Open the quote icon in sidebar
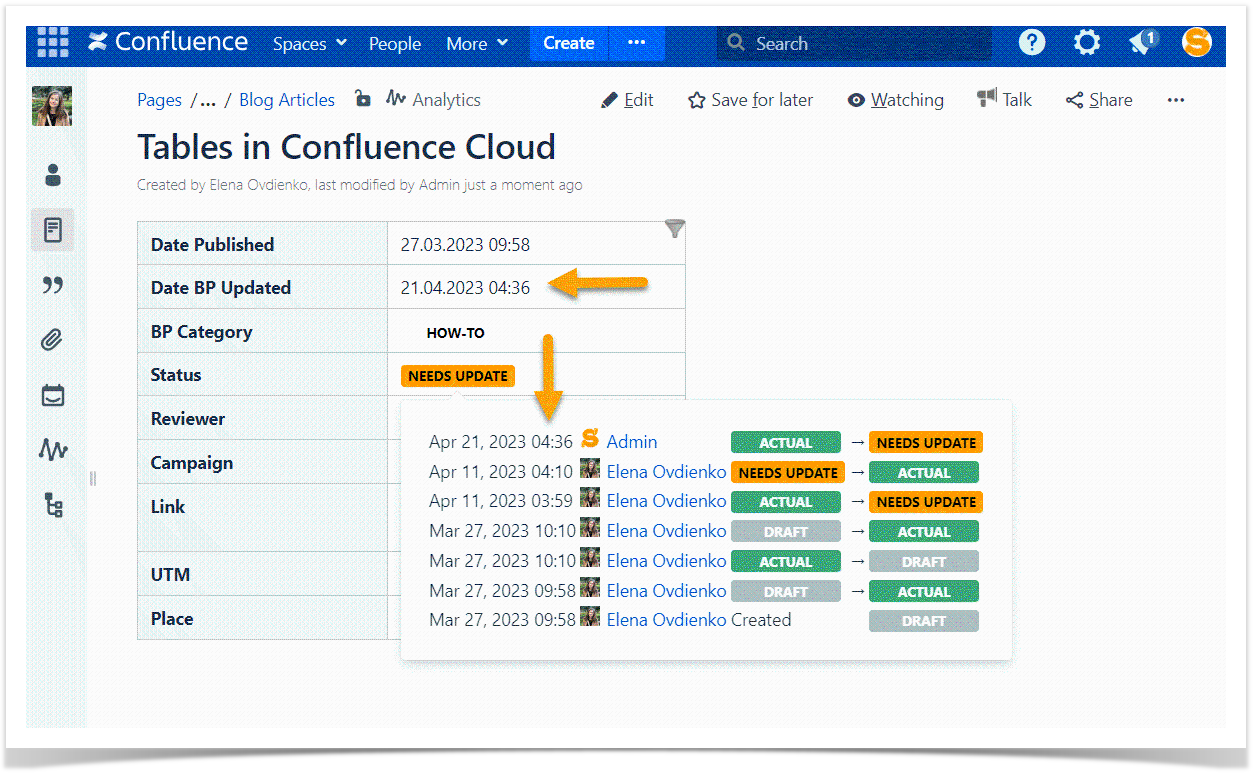1260x777 pixels. (53, 285)
